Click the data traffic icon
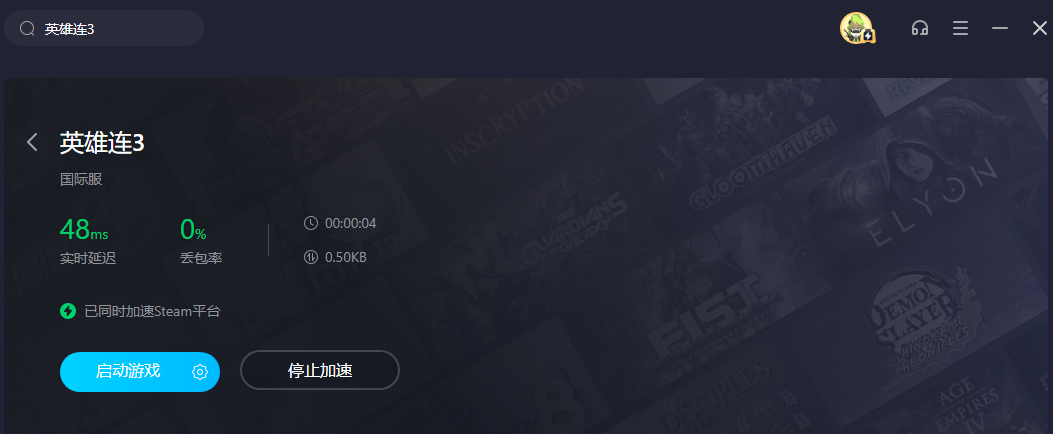The height and width of the screenshot is (434, 1053). pyautogui.click(x=310, y=257)
